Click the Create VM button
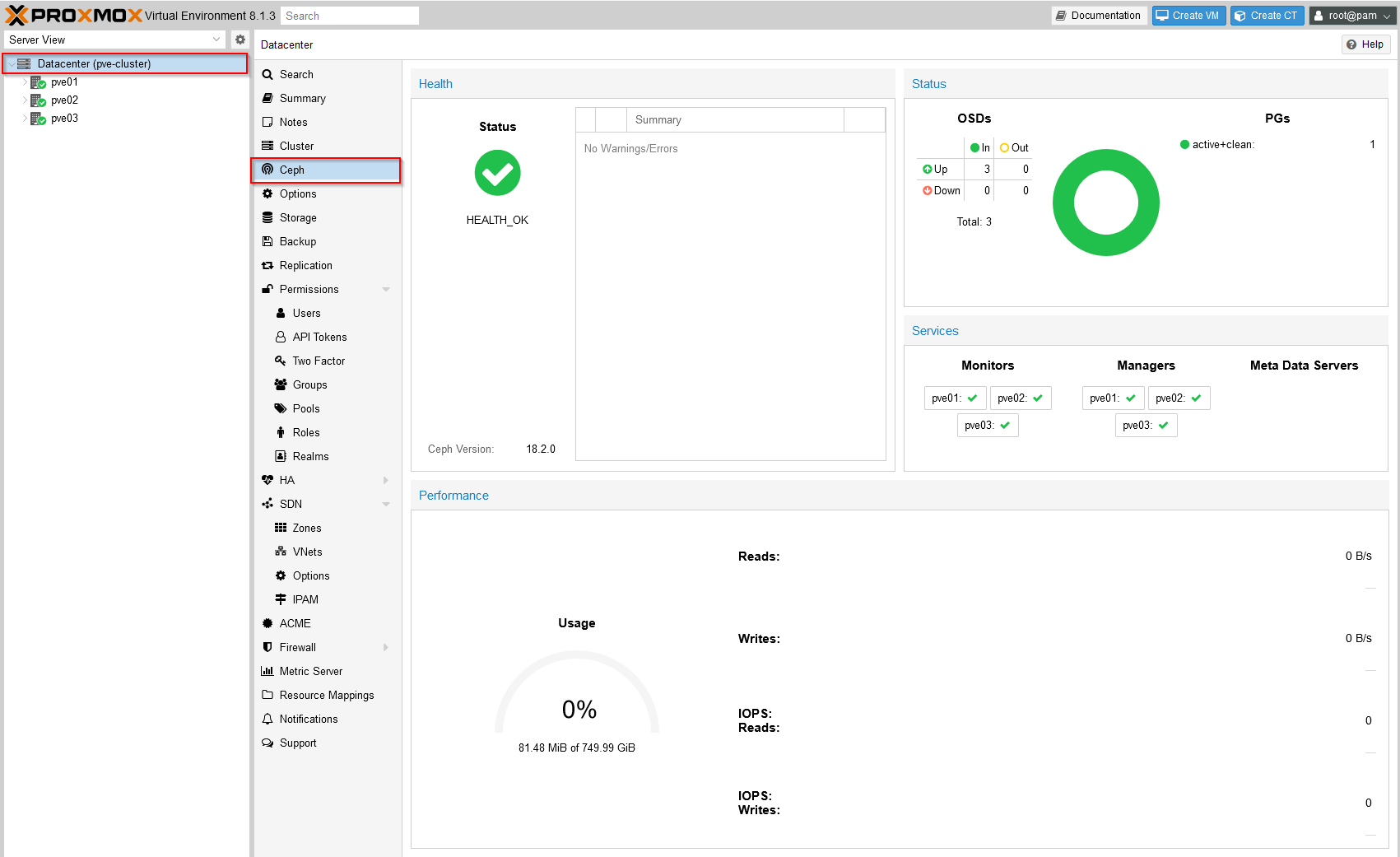Viewport: 1400px width, 857px height. point(1188,16)
